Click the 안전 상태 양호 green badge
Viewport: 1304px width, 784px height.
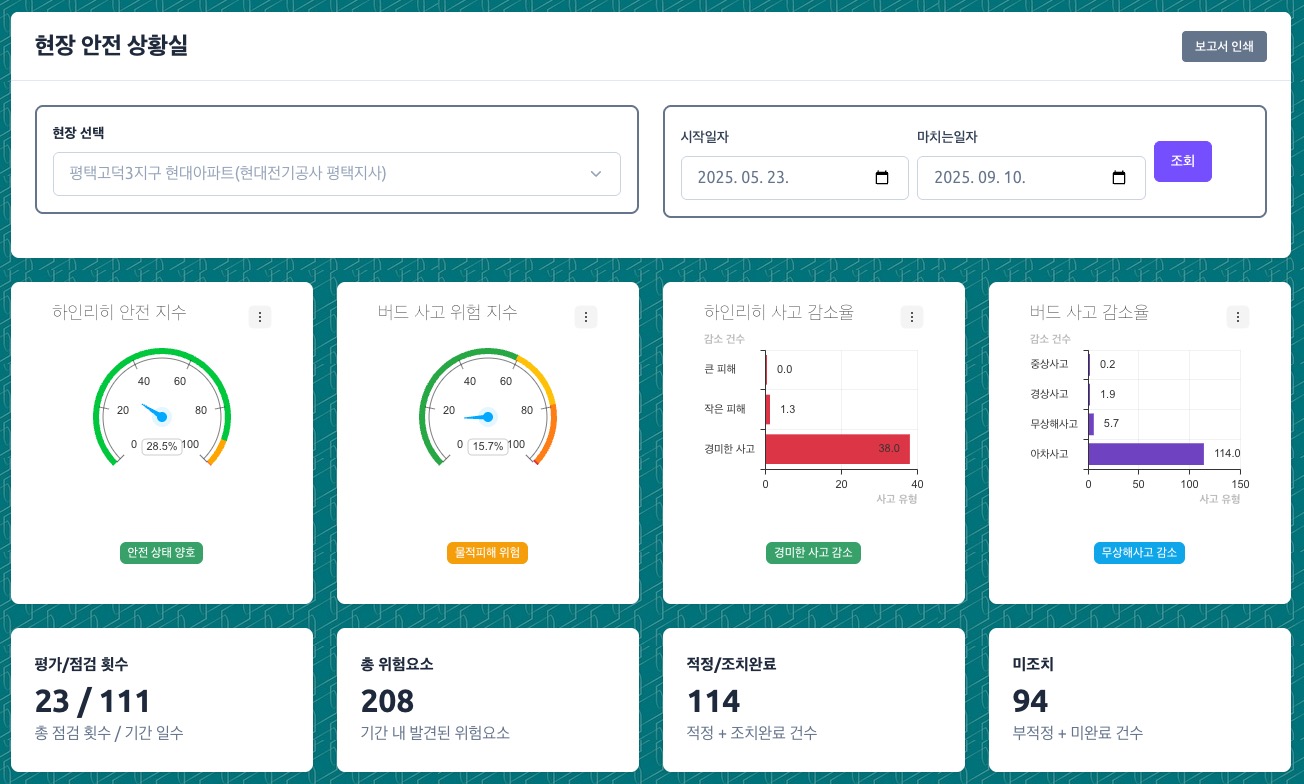point(161,553)
